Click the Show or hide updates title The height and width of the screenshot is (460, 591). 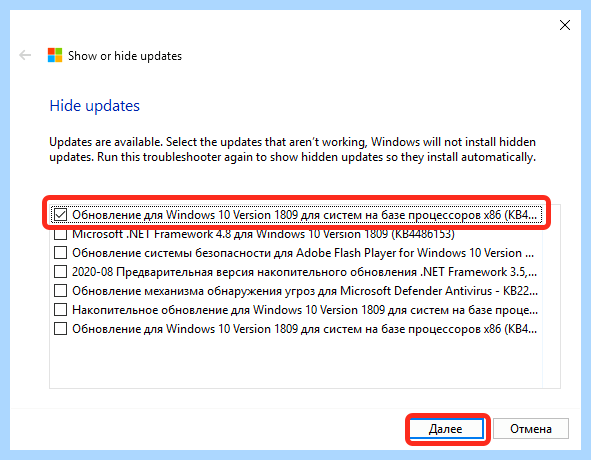125,56
